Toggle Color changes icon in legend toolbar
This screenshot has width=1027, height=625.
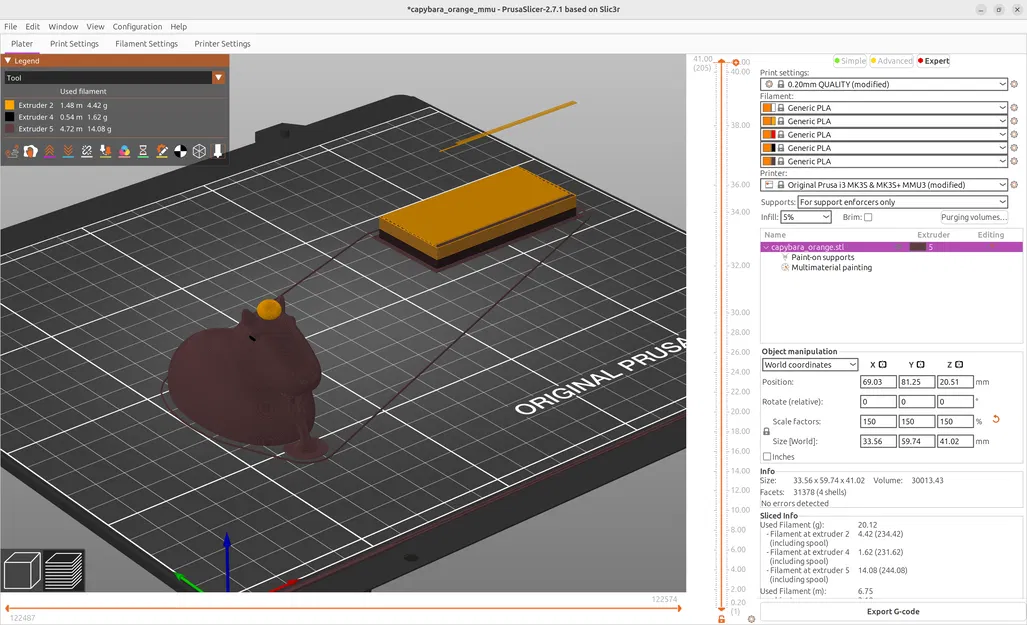[x=124, y=152]
